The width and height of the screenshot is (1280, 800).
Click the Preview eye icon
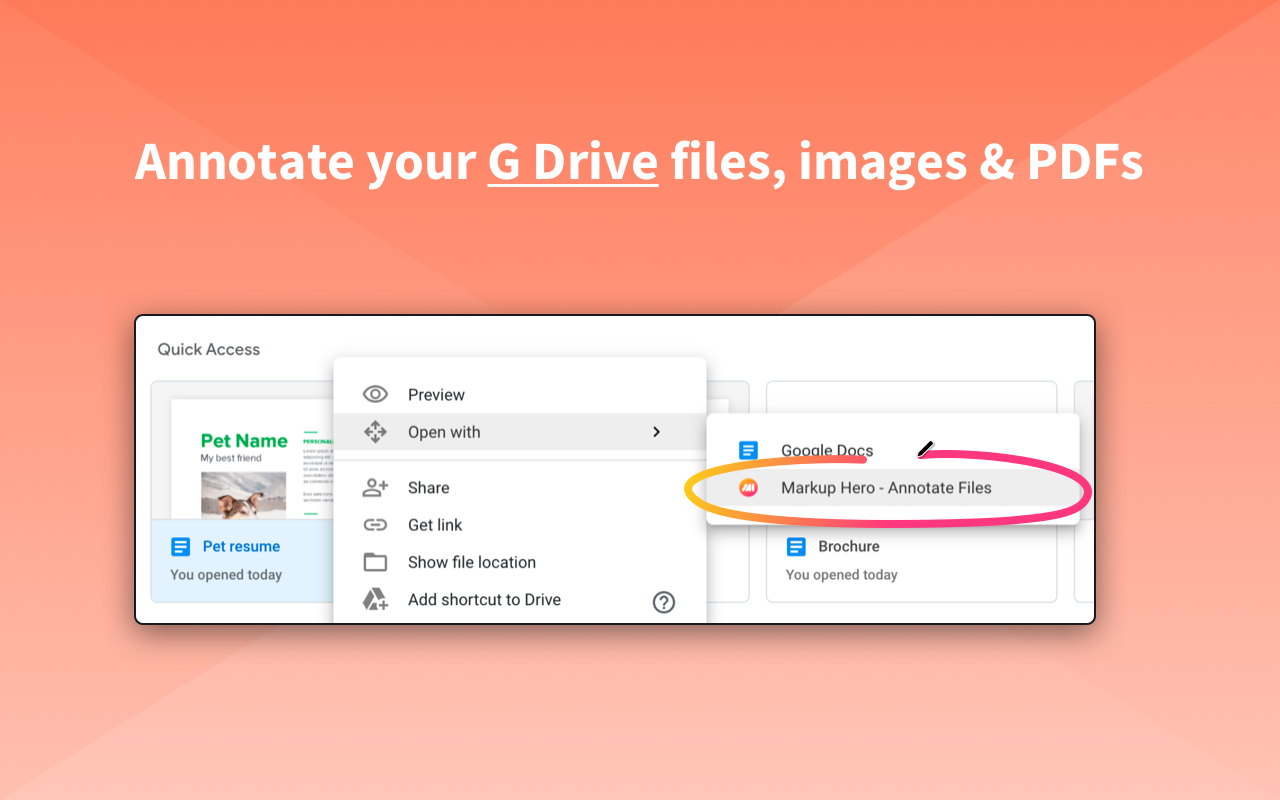pos(375,394)
